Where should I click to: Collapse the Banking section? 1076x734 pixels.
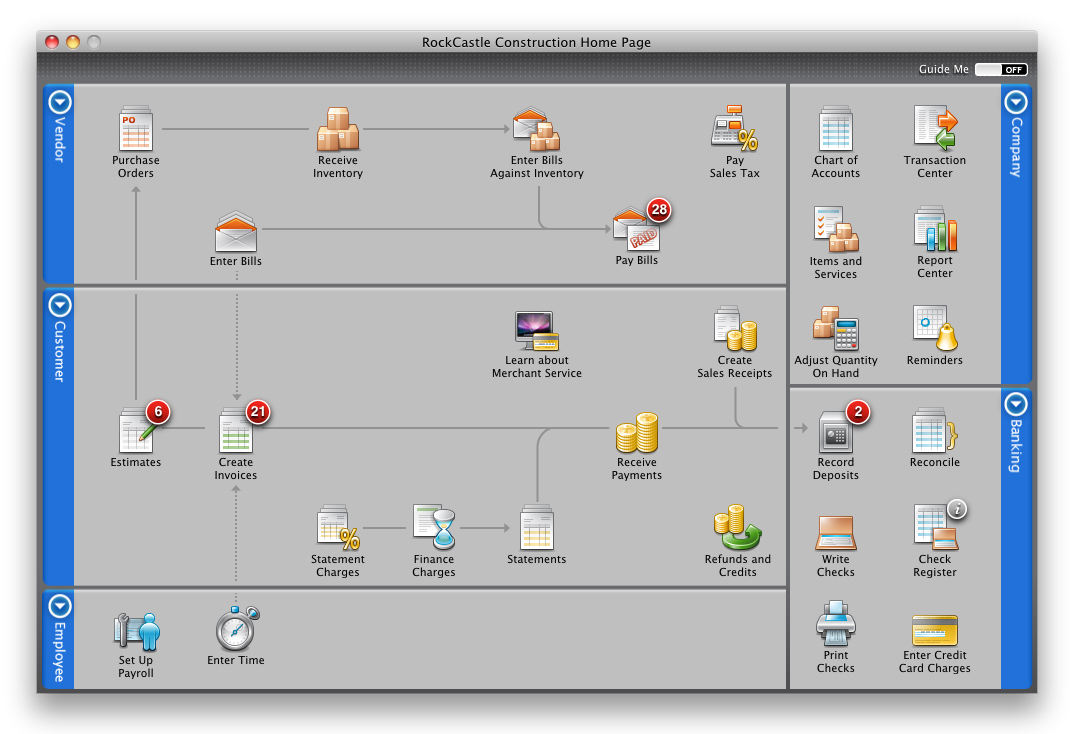tap(1015, 405)
